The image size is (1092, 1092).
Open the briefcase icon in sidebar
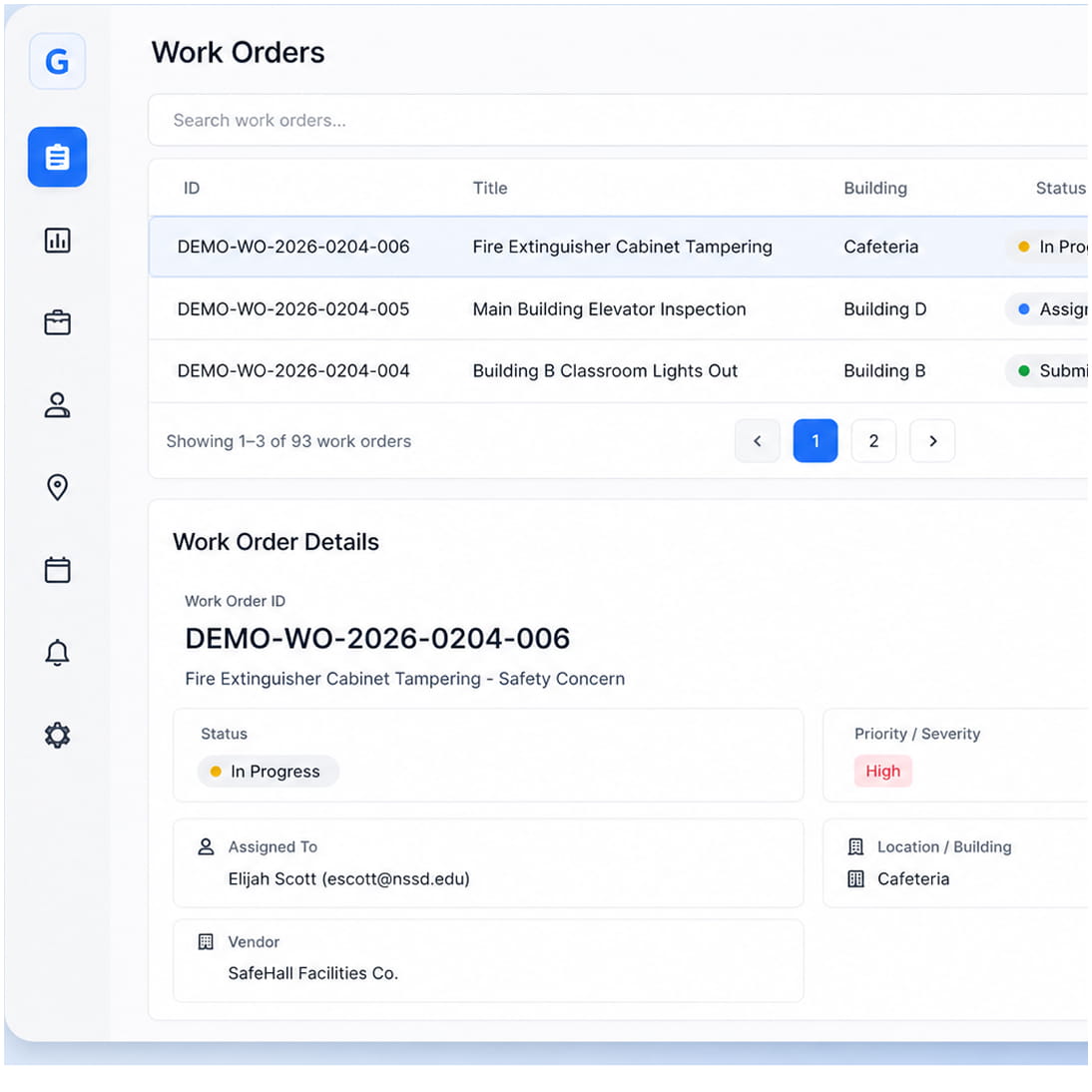[x=57, y=322]
